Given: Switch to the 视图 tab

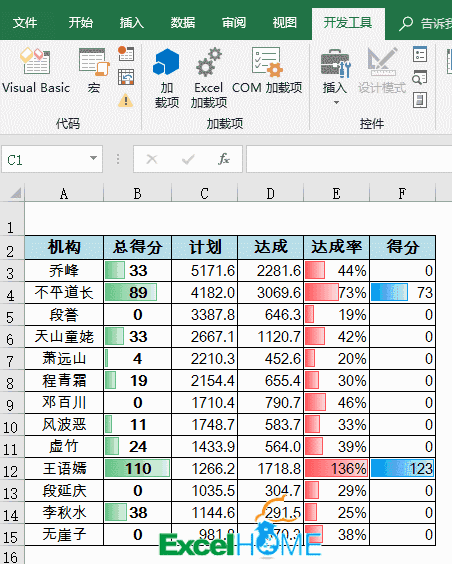Looking at the screenshot, I should tap(285, 23).
